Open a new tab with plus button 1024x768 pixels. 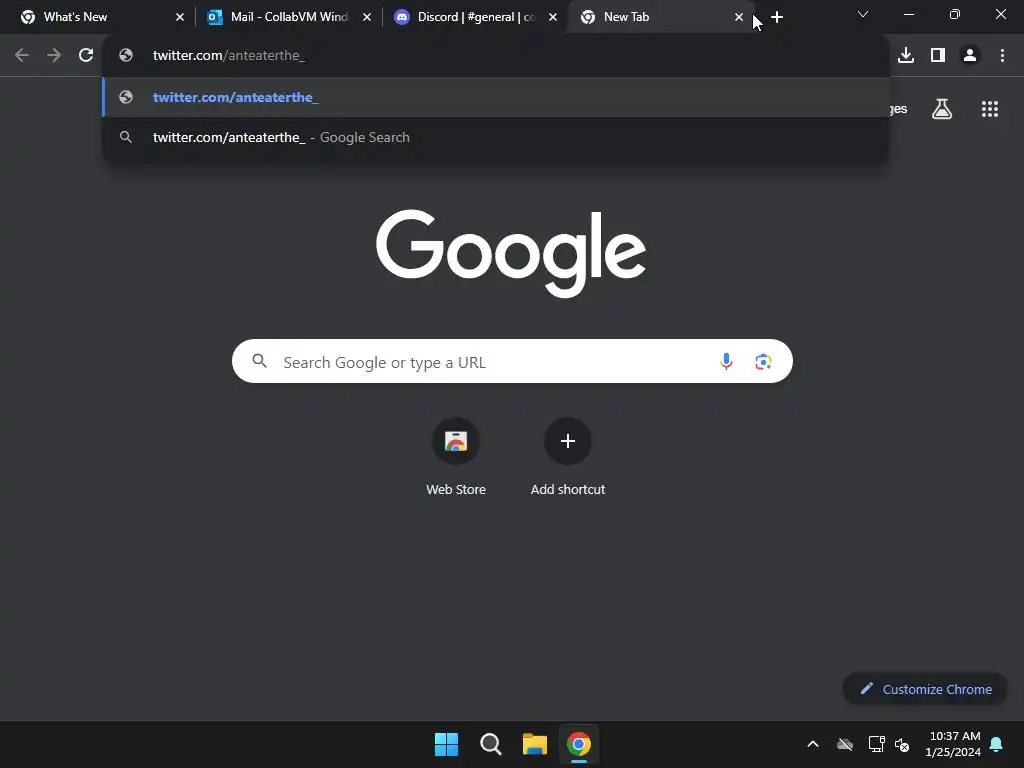point(777,18)
